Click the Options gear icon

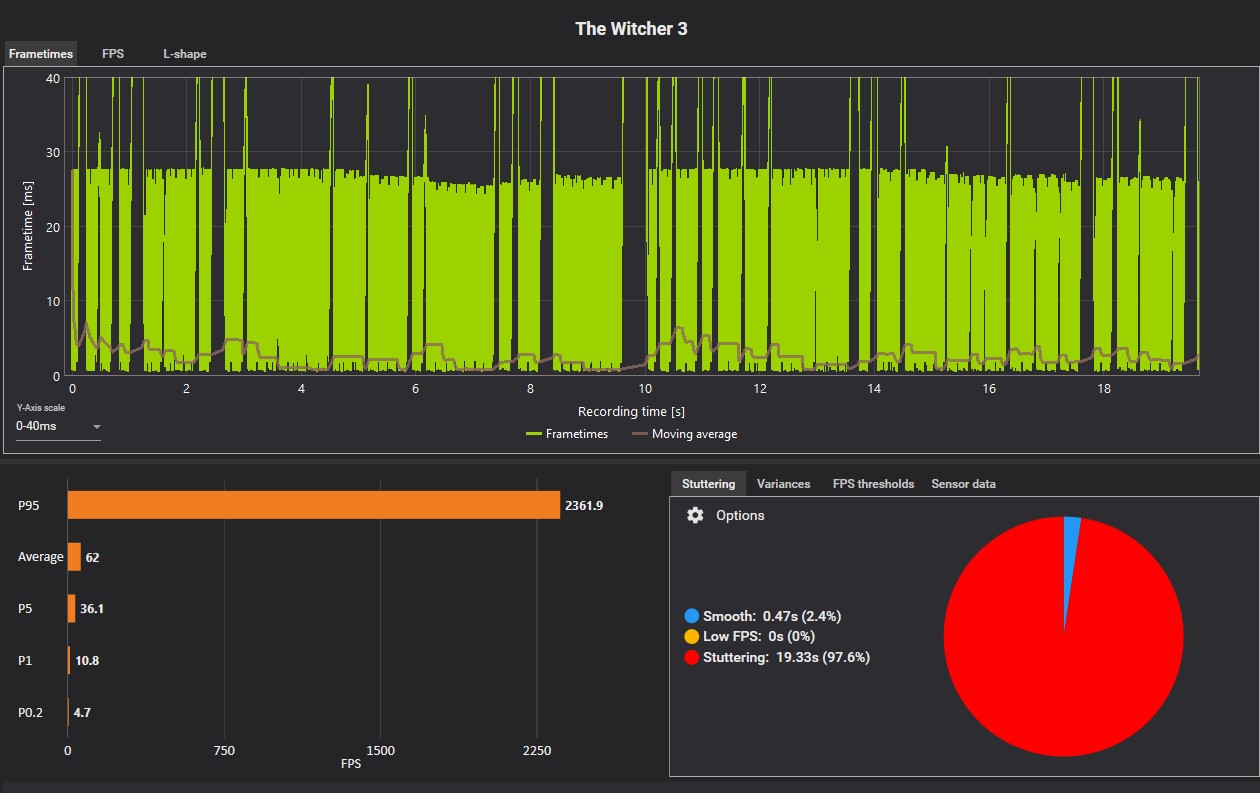coord(695,515)
